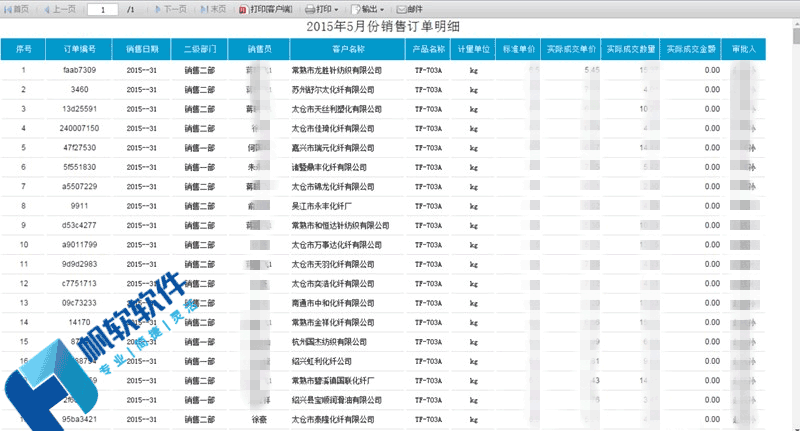This screenshot has width=800, height=431.
Task: Click the 5.45 actual price in row 1
Action: point(592,70)
